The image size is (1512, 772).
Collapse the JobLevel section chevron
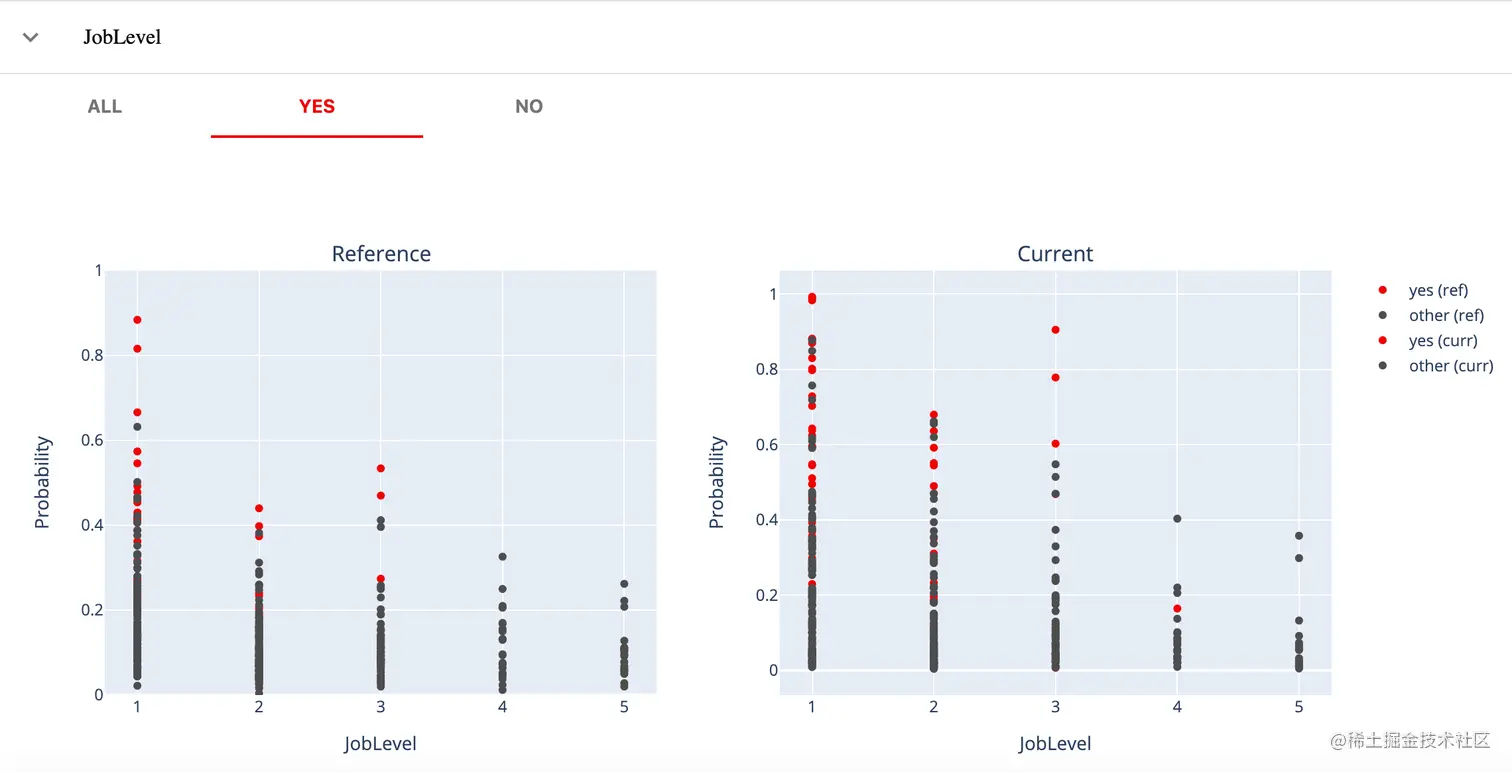(31, 37)
